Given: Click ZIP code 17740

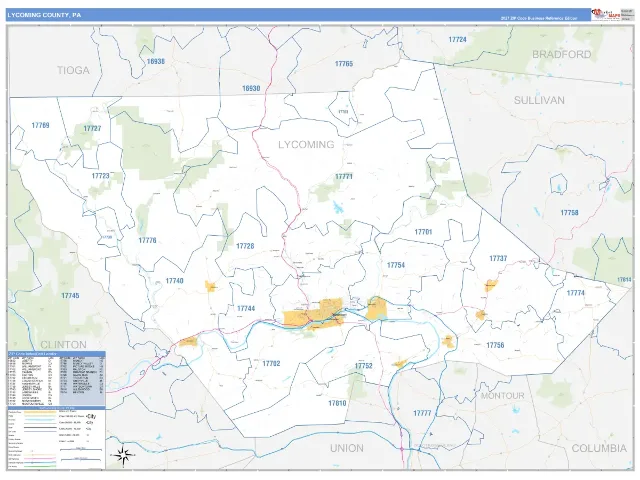Looking at the screenshot, I should [x=174, y=281].
